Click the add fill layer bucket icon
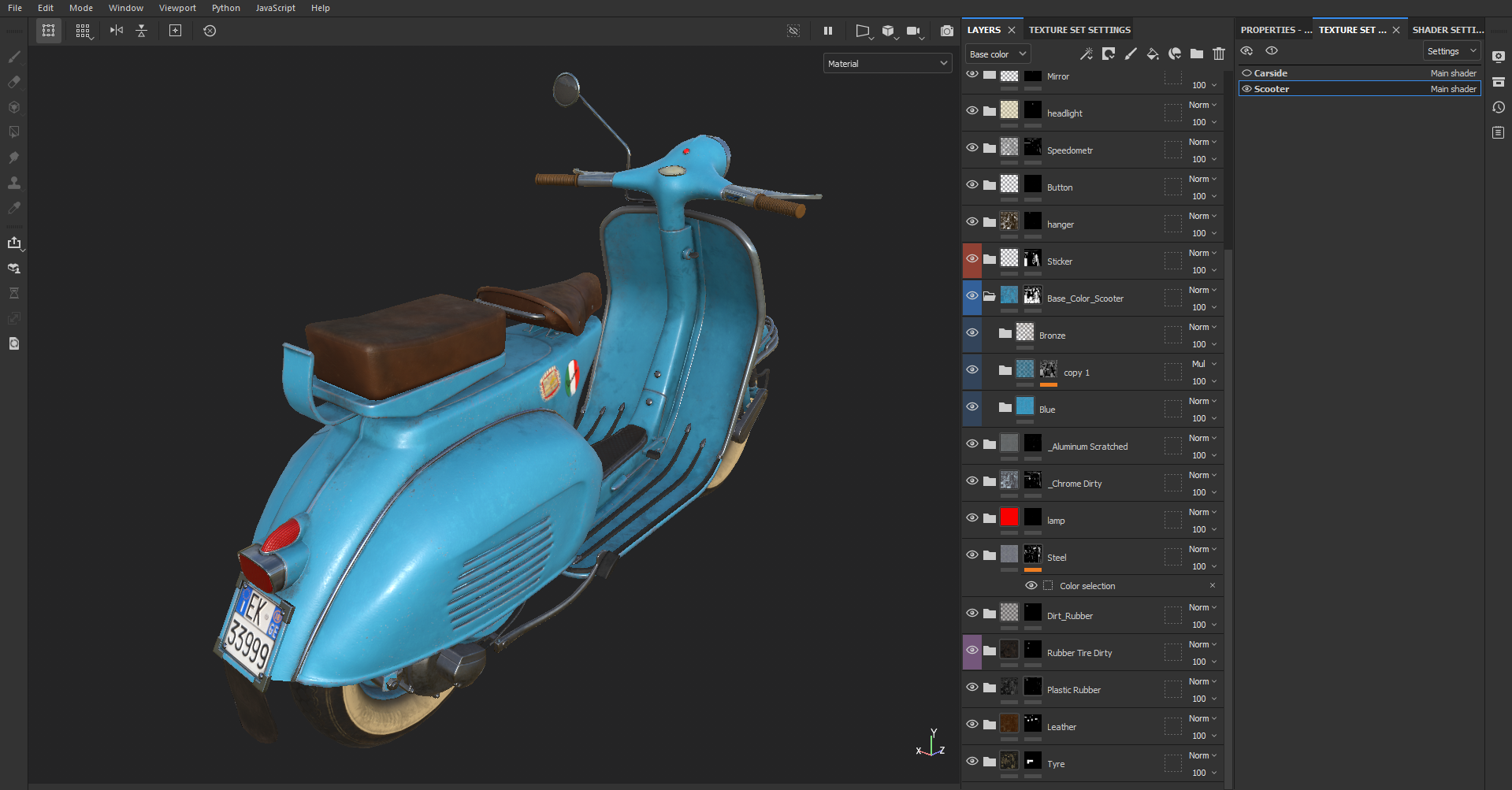1512x790 pixels. tap(1152, 54)
